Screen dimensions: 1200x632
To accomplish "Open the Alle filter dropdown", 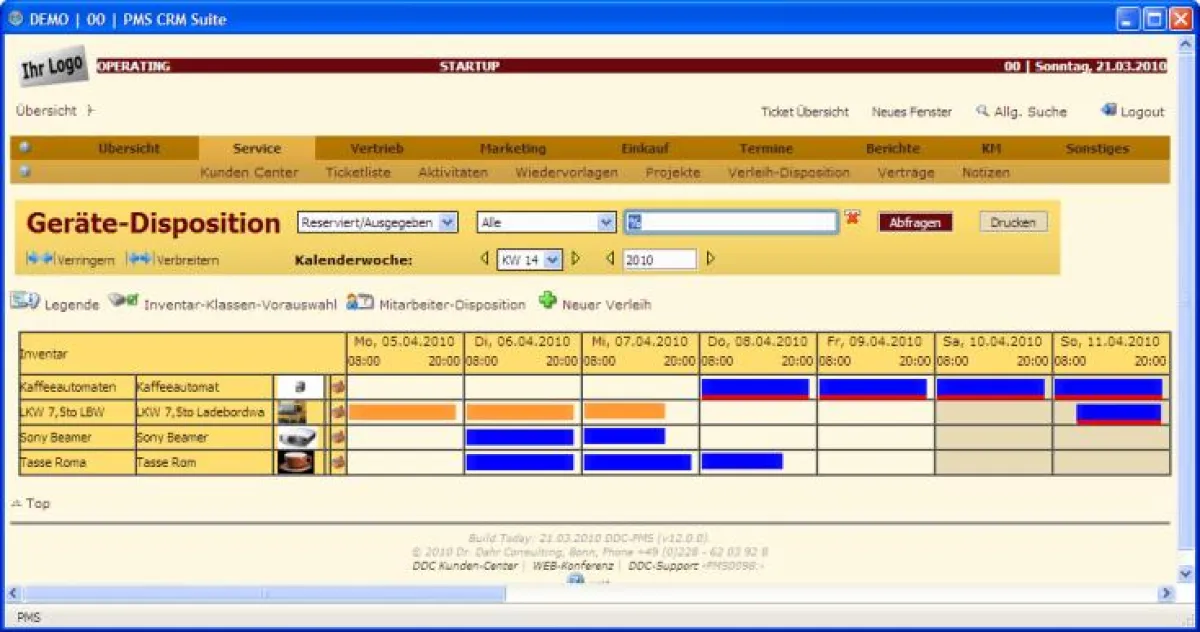I will click(544, 221).
